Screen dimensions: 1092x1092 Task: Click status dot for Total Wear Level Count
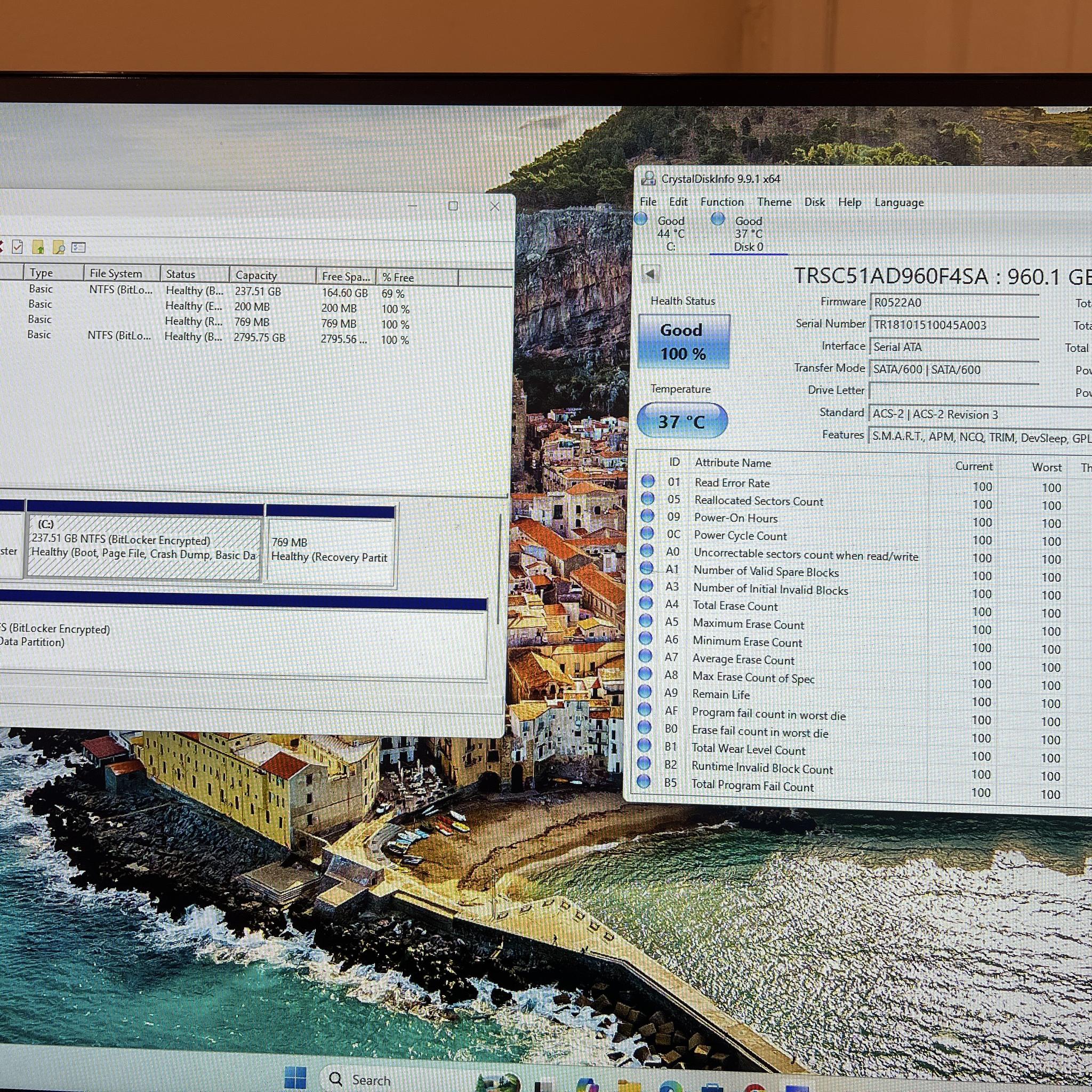(644, 745)
